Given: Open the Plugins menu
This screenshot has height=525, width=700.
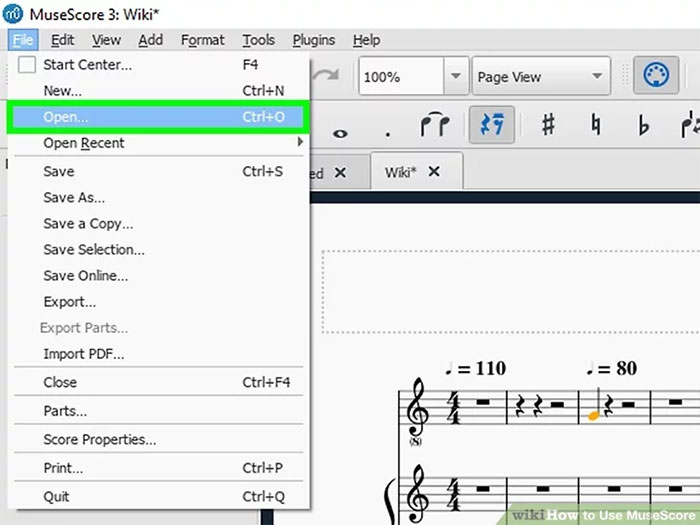Looking at the screenshot, I should click(313, 40).
